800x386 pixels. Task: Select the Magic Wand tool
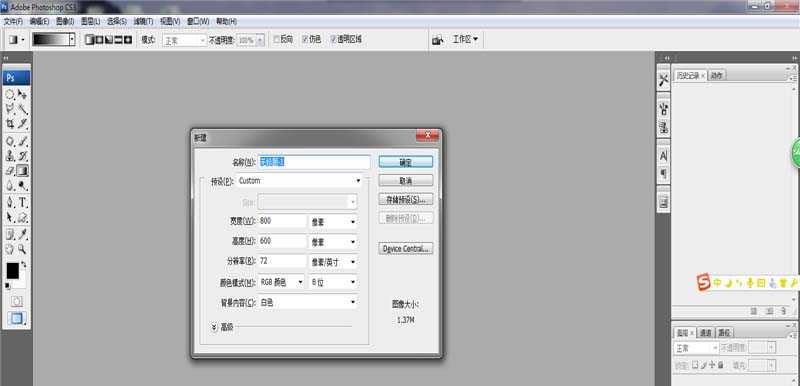[22, 109]
